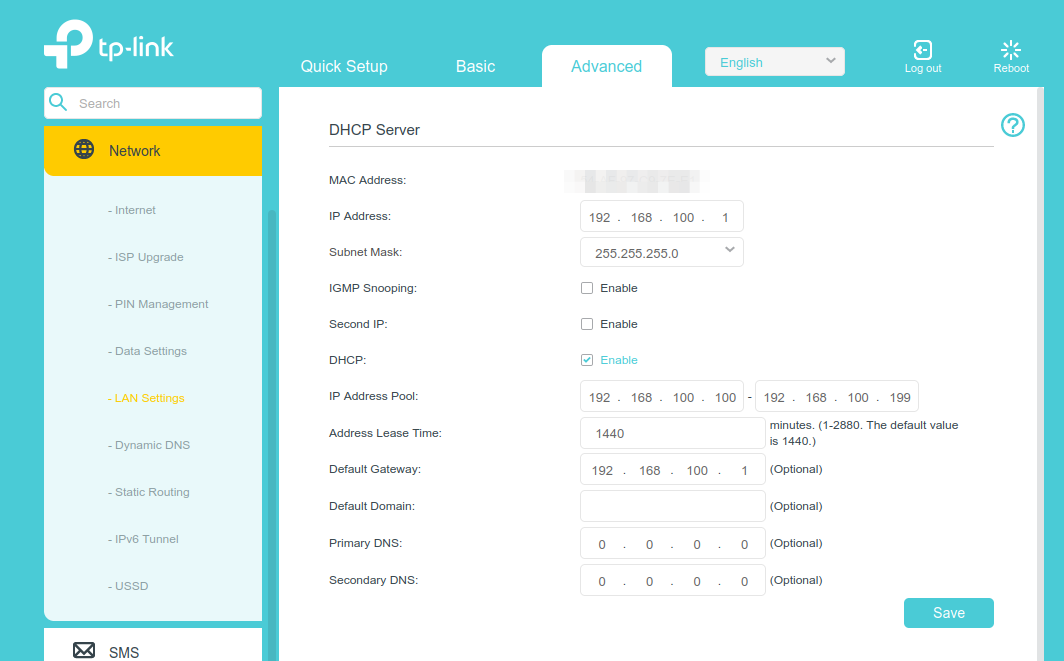
Task: Click the sidebar vertical scrollbar
Action: pyautogui.click(x=272, y=434)
